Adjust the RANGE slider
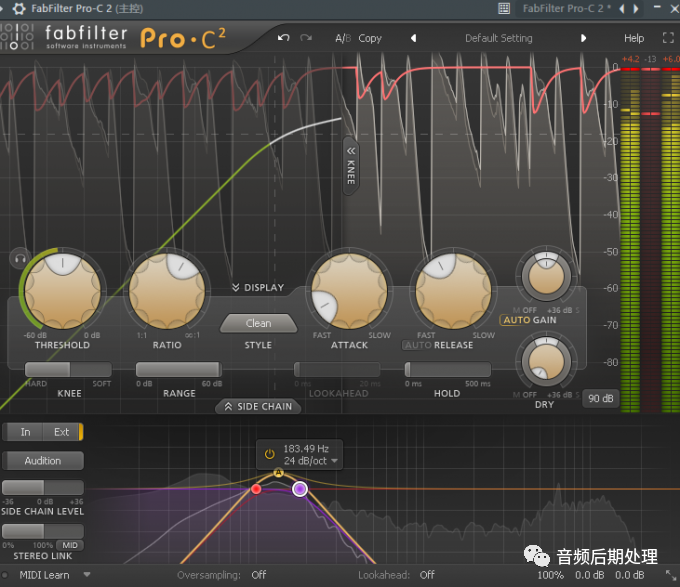Image resolution: width=680 pixels, height=587 pixels. [x=179, y=369]
